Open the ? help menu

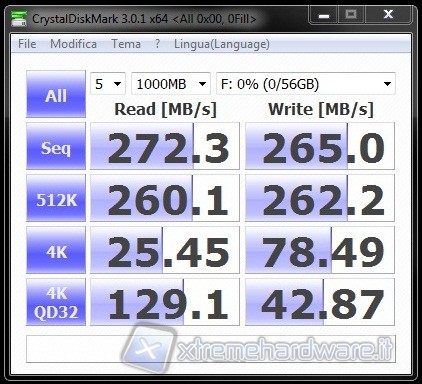click(157, 44)
